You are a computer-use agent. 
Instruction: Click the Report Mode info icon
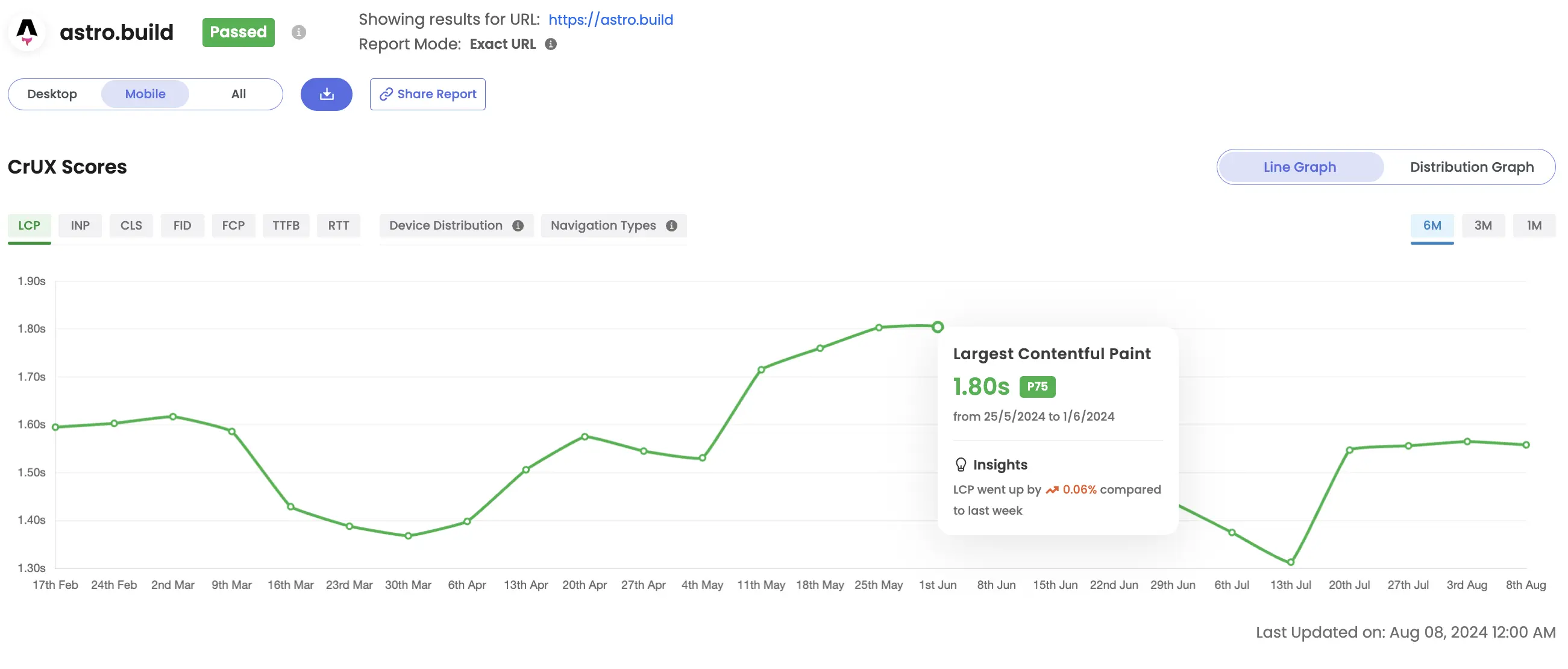point(551,45)
